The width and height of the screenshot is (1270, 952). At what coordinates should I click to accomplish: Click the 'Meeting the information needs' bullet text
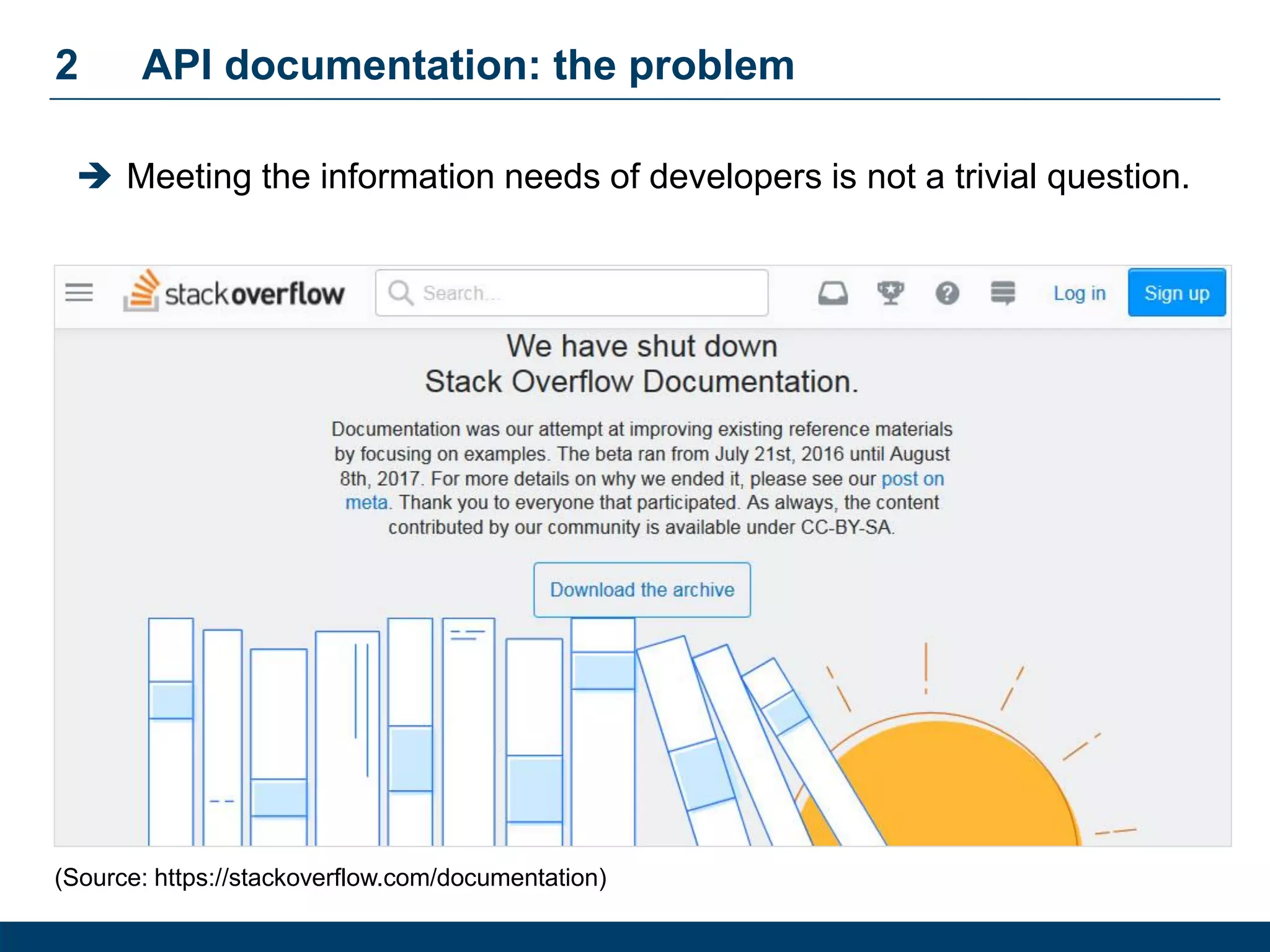coord(658,177)
